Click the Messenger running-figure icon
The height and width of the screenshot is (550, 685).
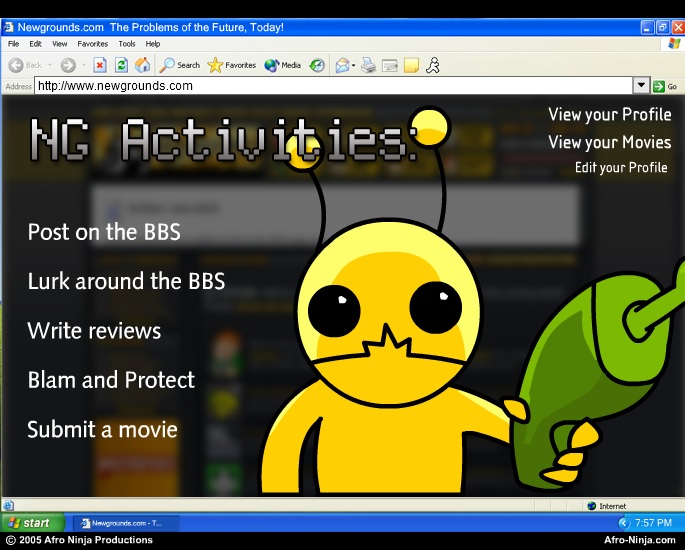(x=432, y=66)
